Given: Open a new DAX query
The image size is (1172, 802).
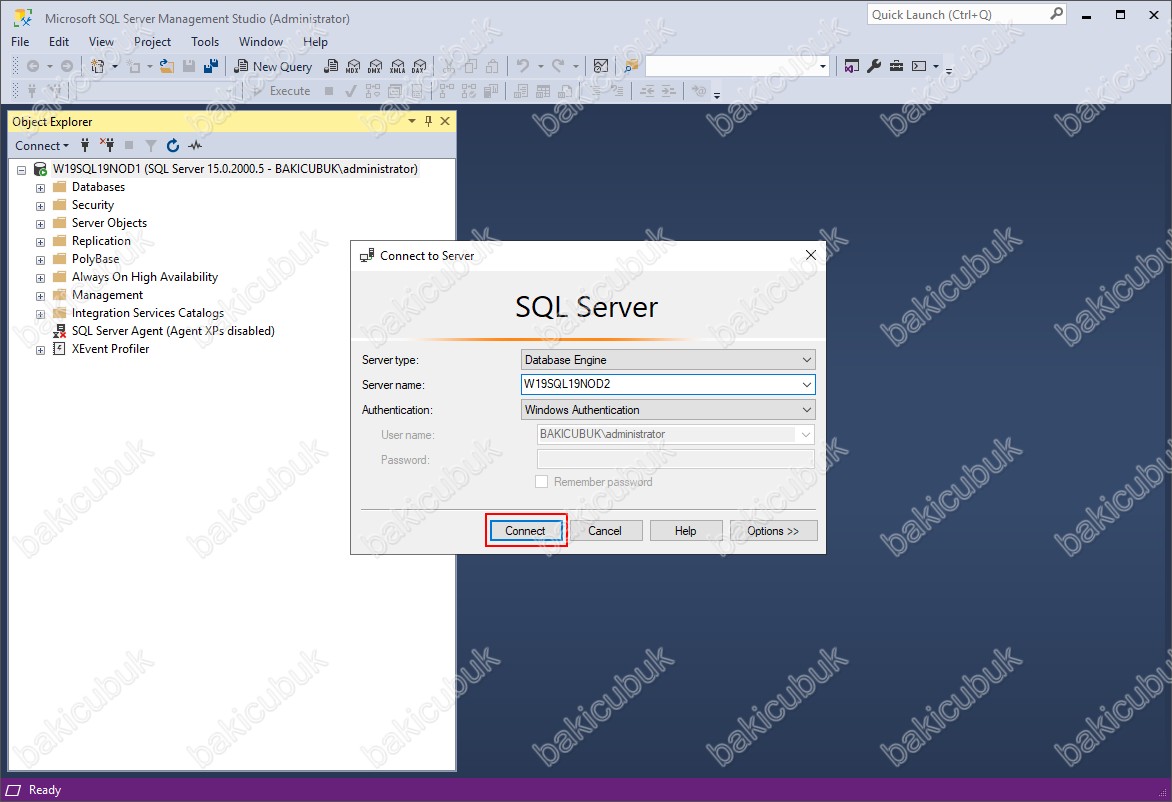Looking at the screenshot, I should [x=420, y=67].
